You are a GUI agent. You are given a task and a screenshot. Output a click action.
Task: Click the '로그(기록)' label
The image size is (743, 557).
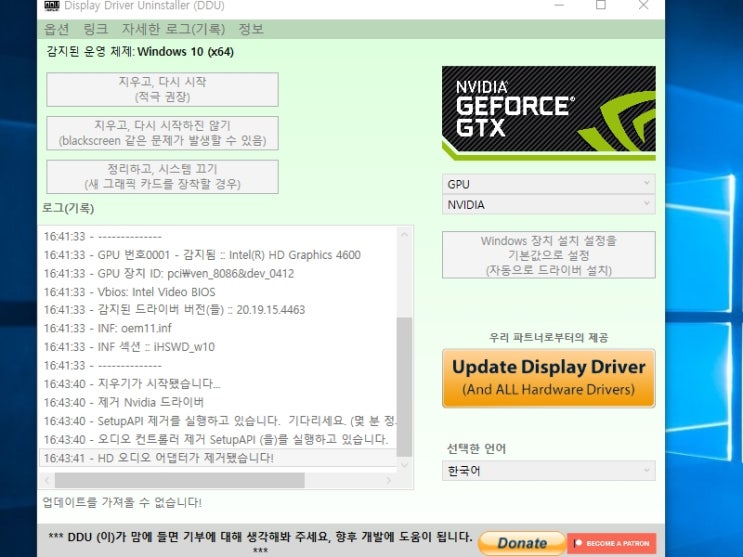68,208
